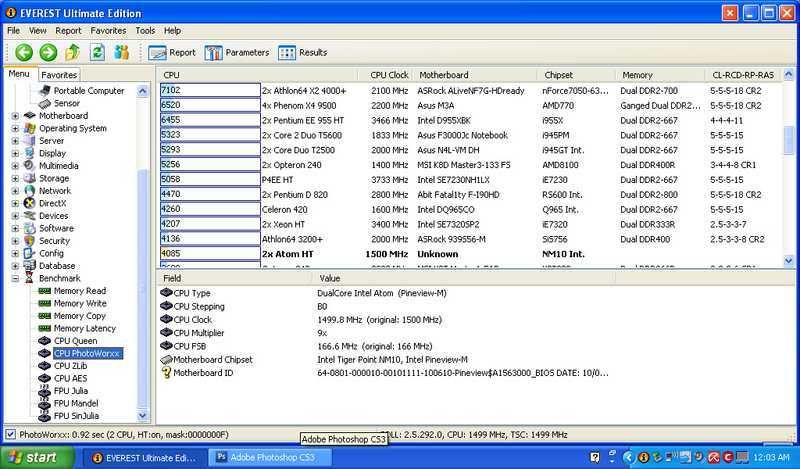800x469 pixels.
Task: Select the Server tree icon
Action: pyautogui.click(x=30, y=140)
